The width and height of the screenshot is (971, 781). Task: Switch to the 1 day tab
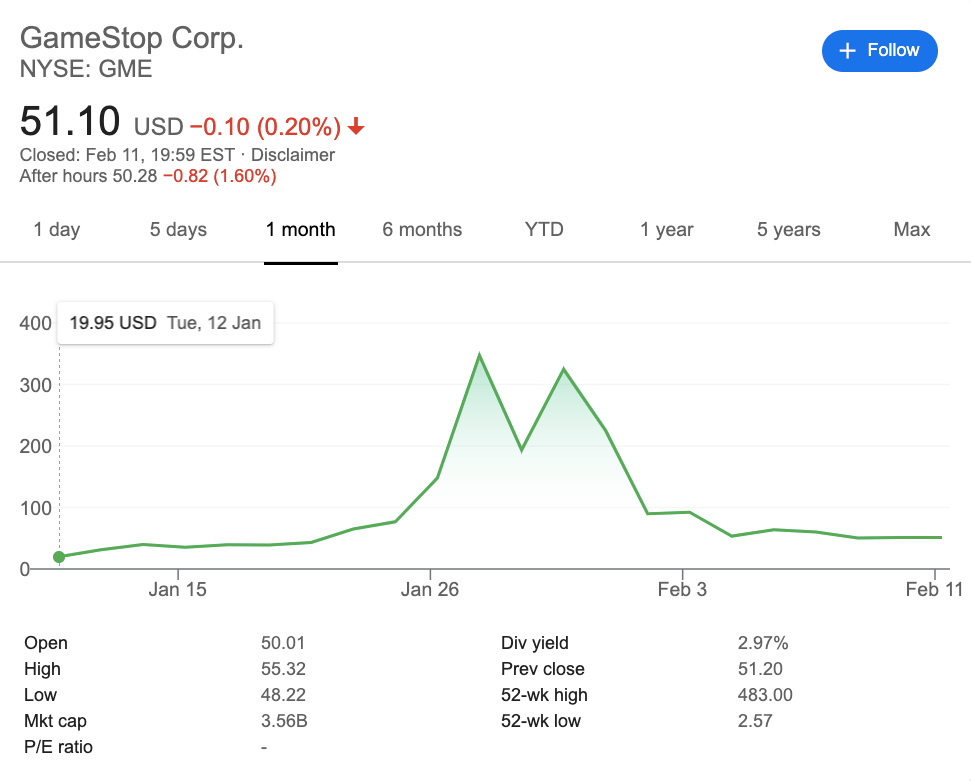point(56,230)
